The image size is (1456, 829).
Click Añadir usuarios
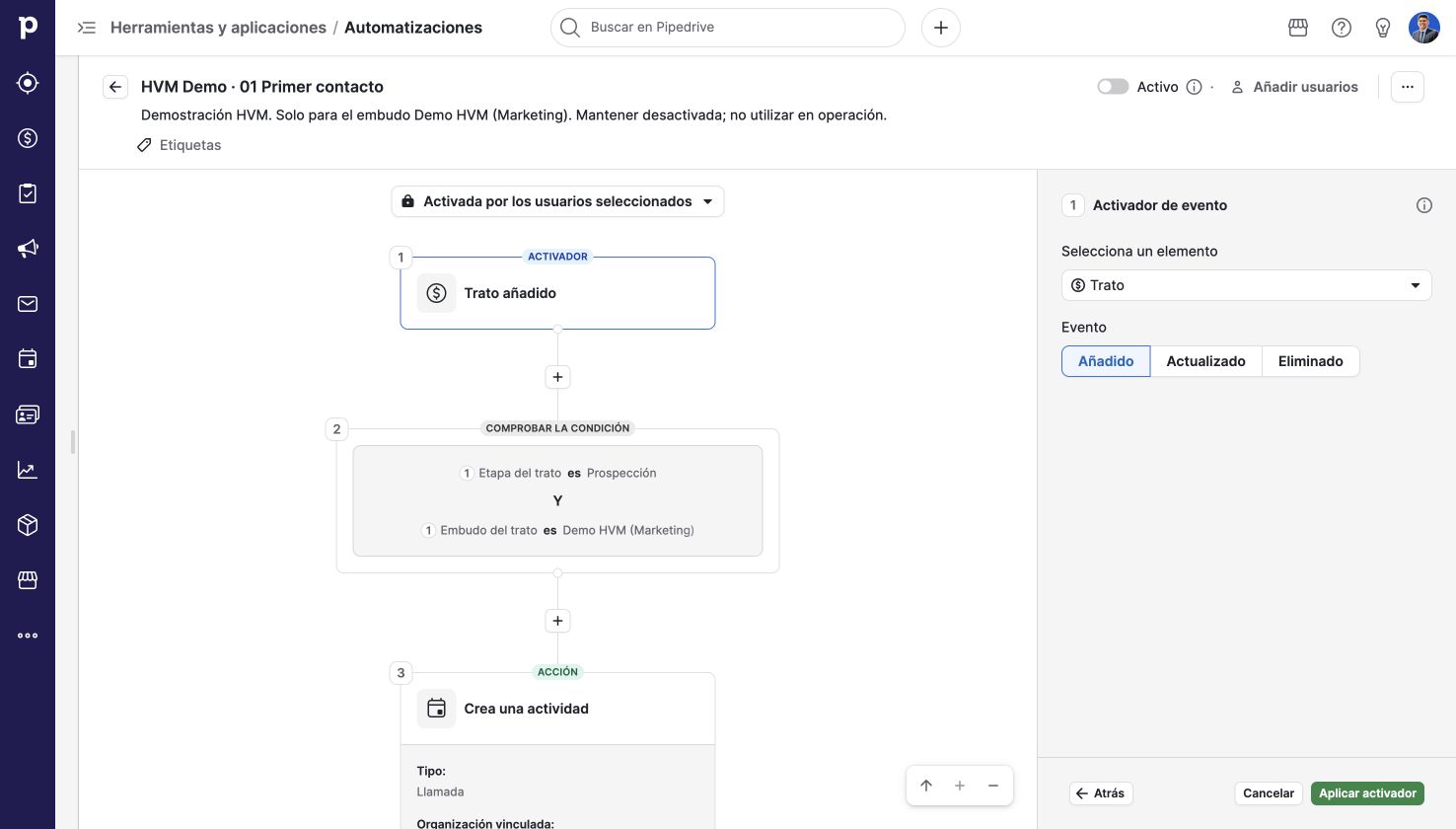[1294, 87]
